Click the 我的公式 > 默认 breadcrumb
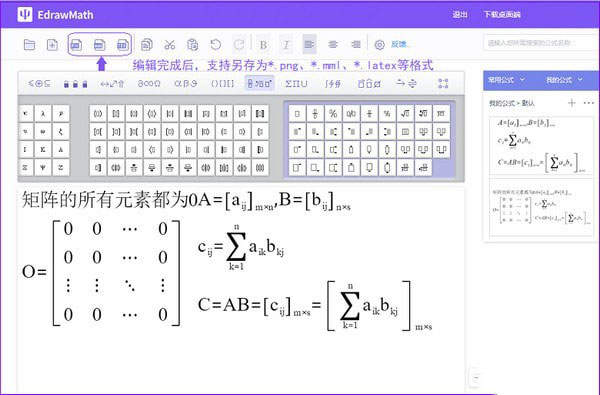This screenshot has height=395, width=600. [512, 103]
